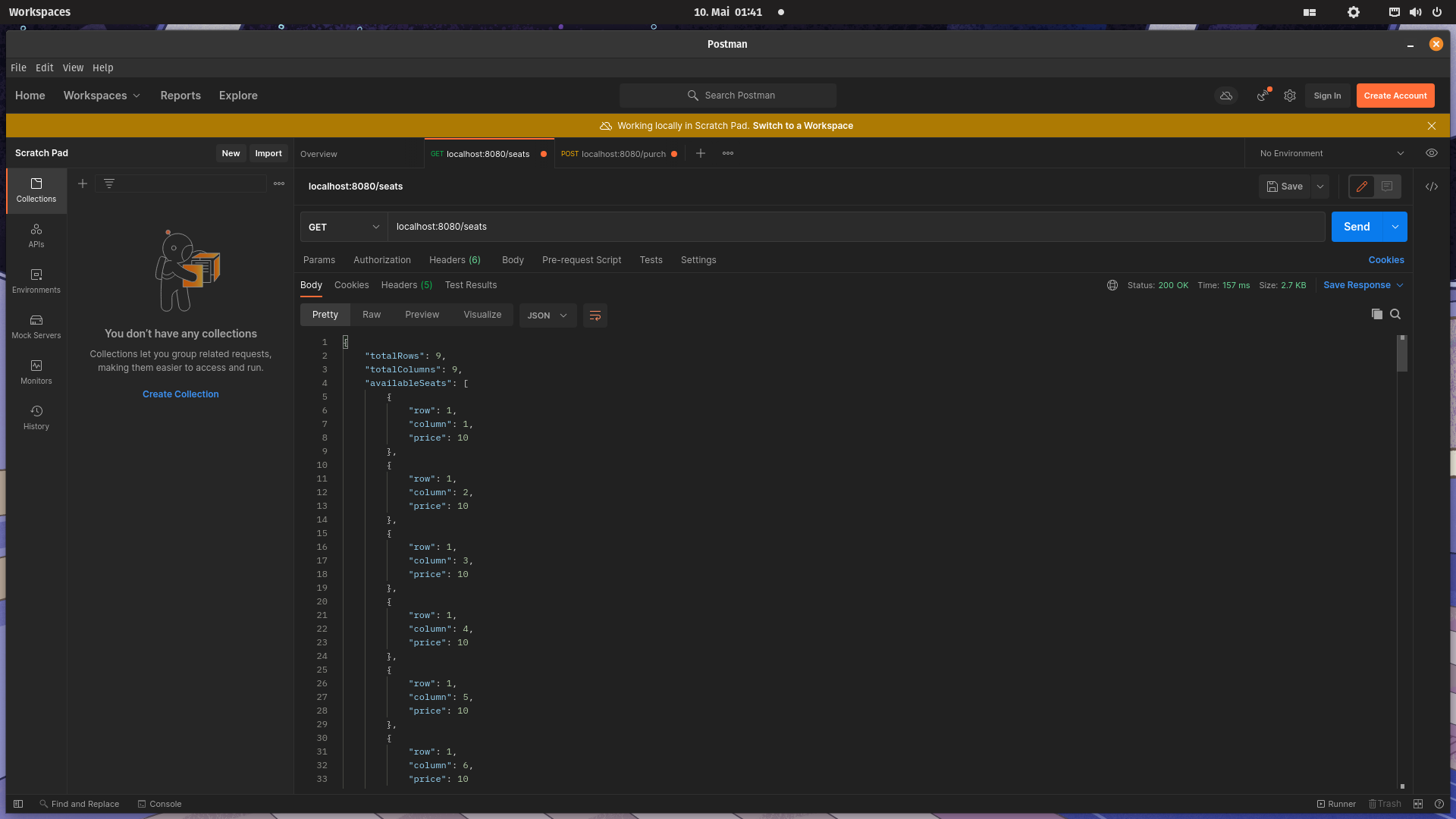Open the Pre-request Script tab
1456x819 pixels.
pos(582,260)
